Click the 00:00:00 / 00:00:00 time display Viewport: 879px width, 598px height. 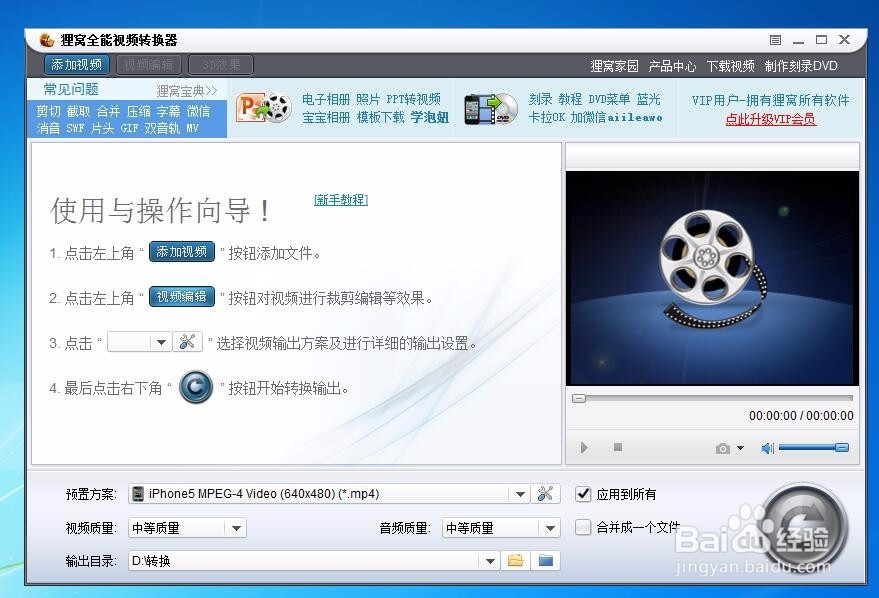(801, 415)
